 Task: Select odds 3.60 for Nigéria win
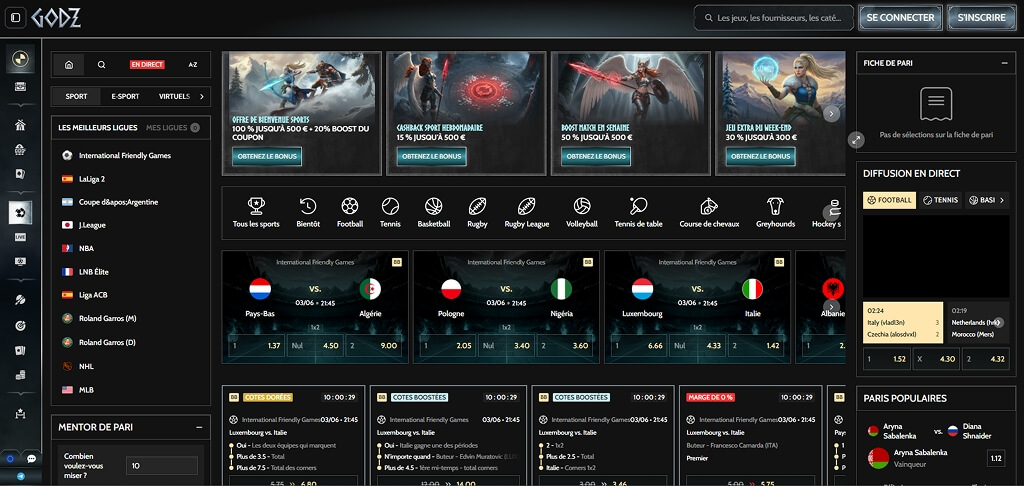click(564, 346)
